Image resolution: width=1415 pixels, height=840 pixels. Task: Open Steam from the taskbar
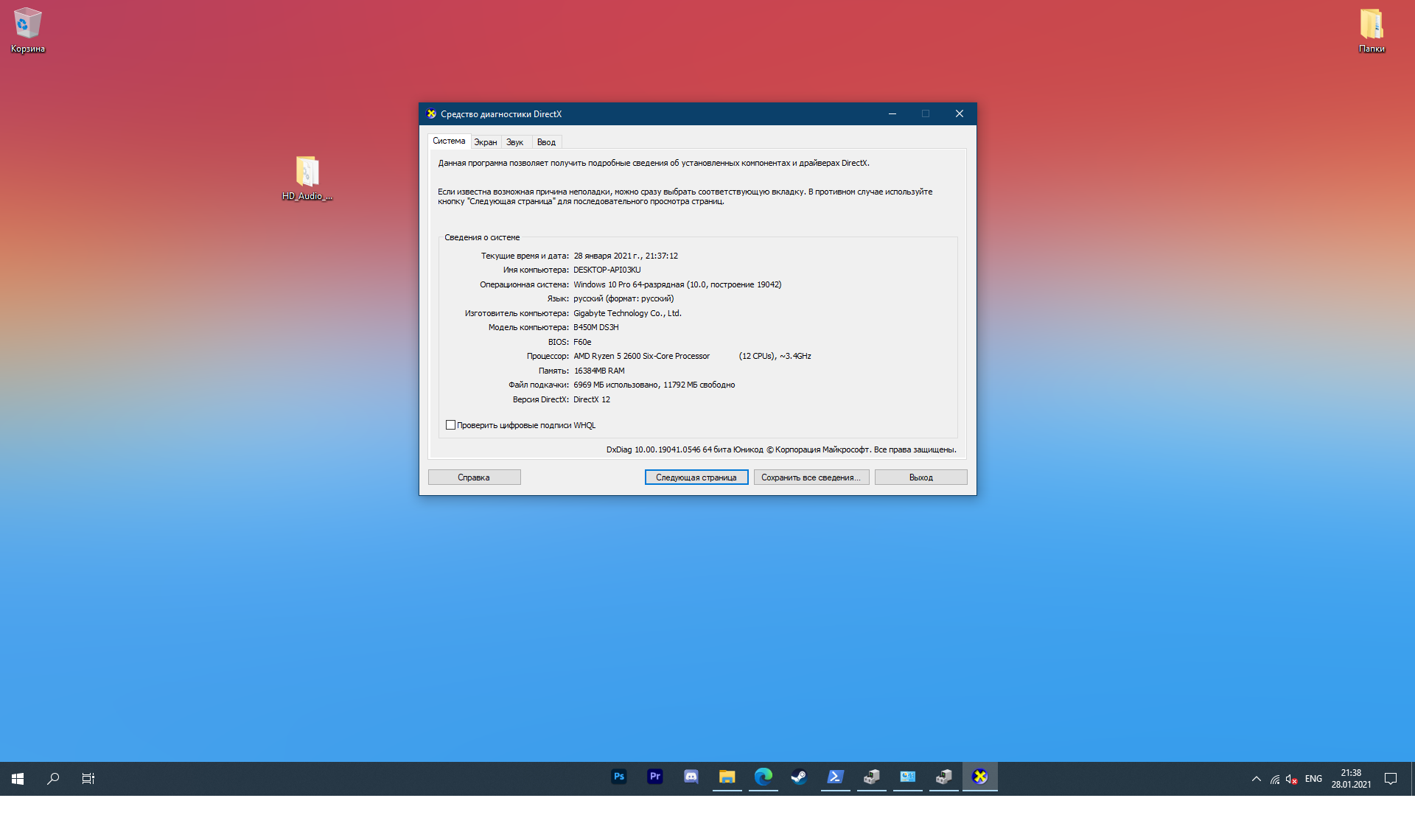800,777
